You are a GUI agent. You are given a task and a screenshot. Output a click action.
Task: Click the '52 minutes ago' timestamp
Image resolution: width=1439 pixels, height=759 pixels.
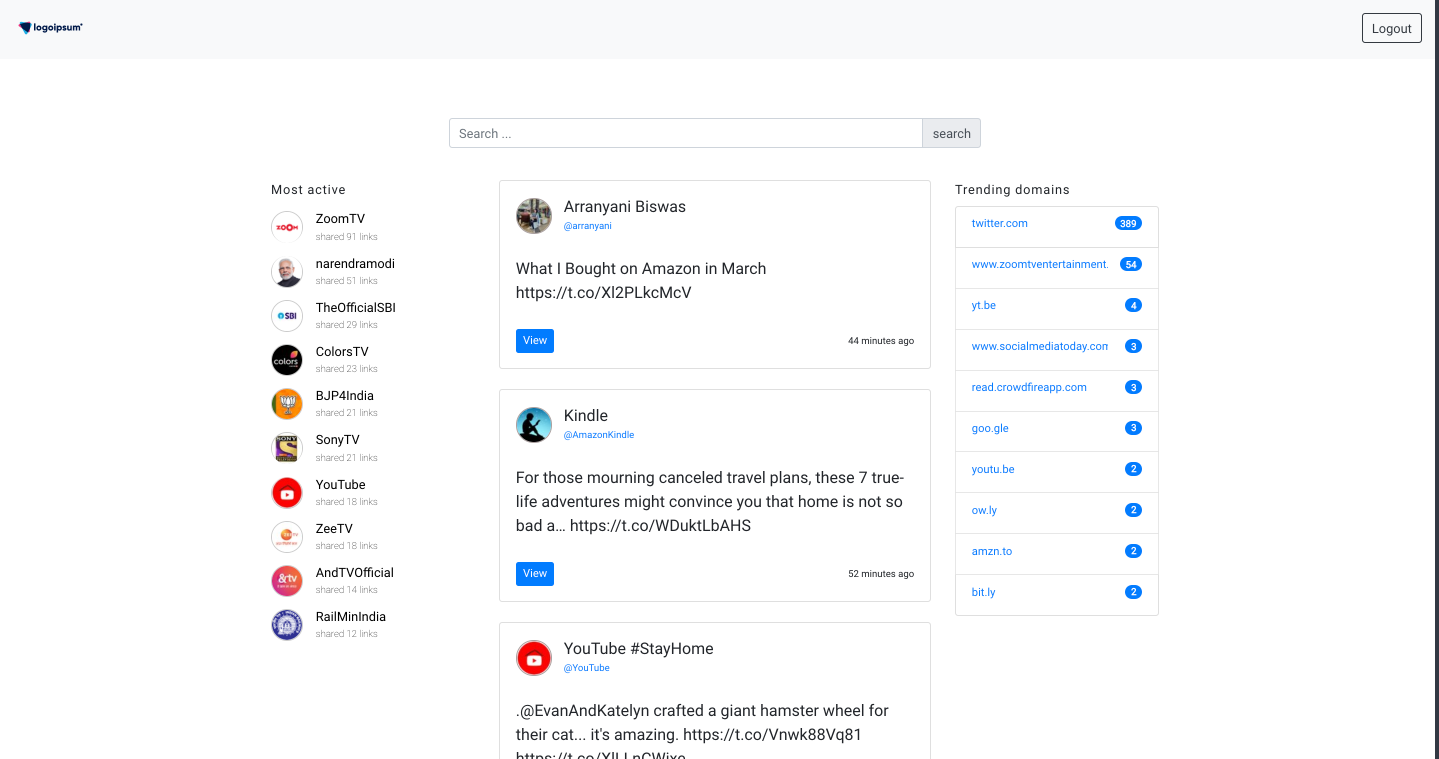click(x=881, y=574)
